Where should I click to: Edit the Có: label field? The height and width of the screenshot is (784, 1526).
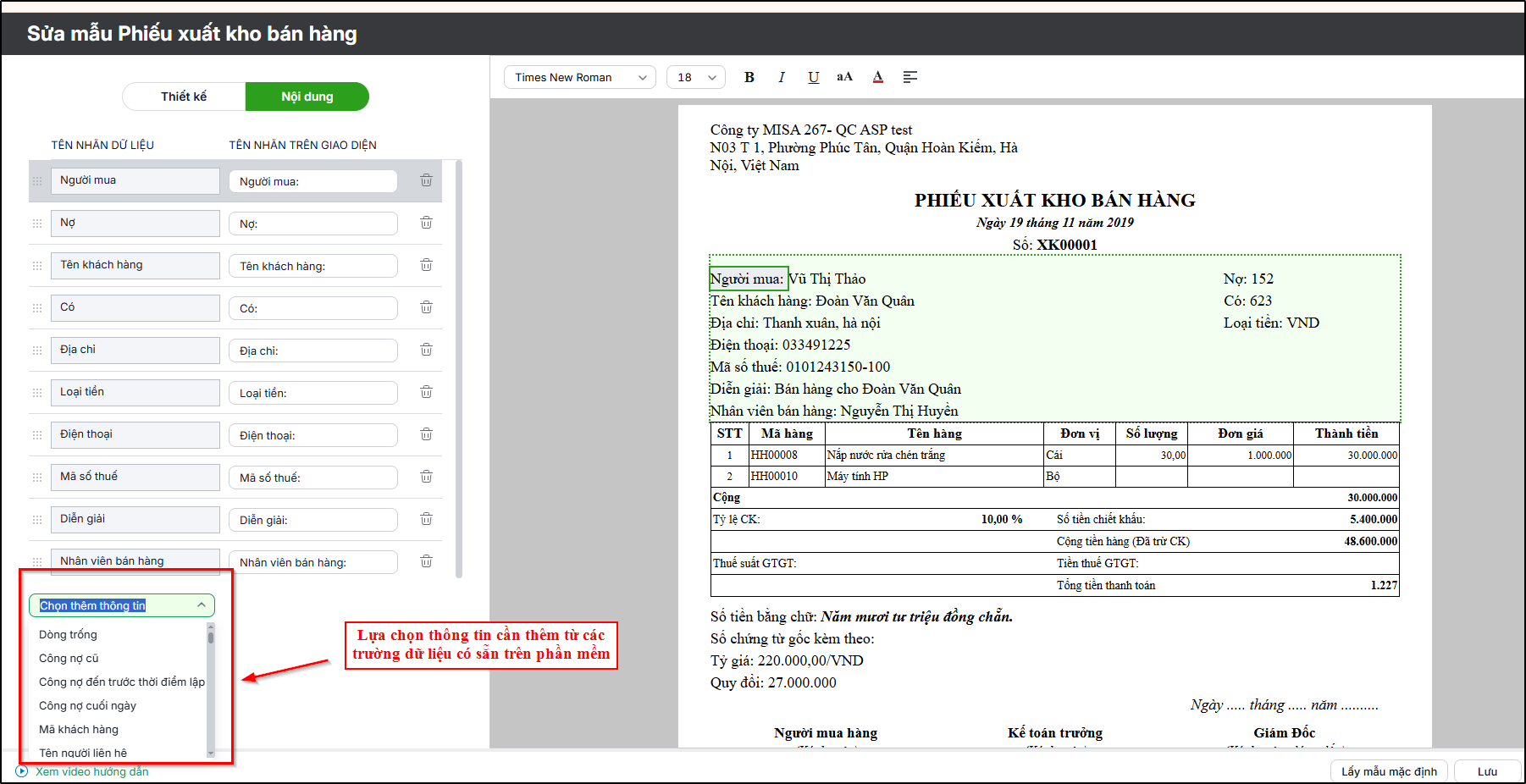(313, 308)
